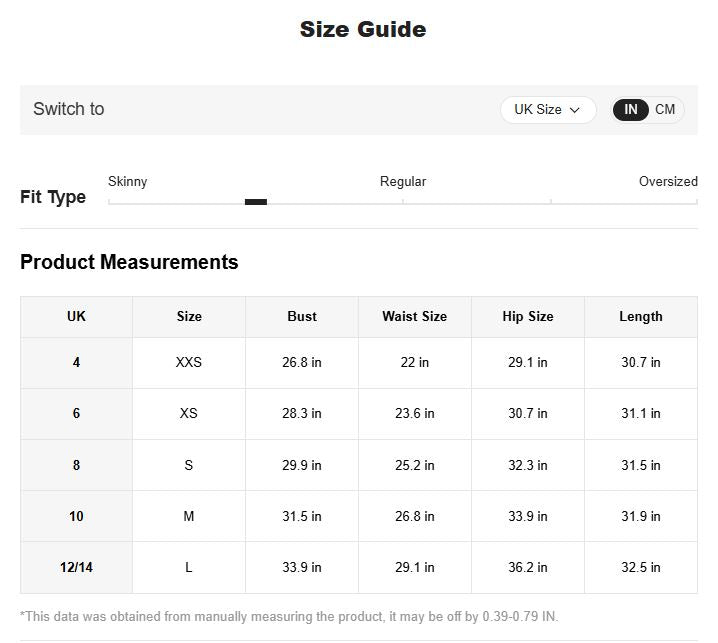Click the Oversized fit label

[x=668, y=181]
